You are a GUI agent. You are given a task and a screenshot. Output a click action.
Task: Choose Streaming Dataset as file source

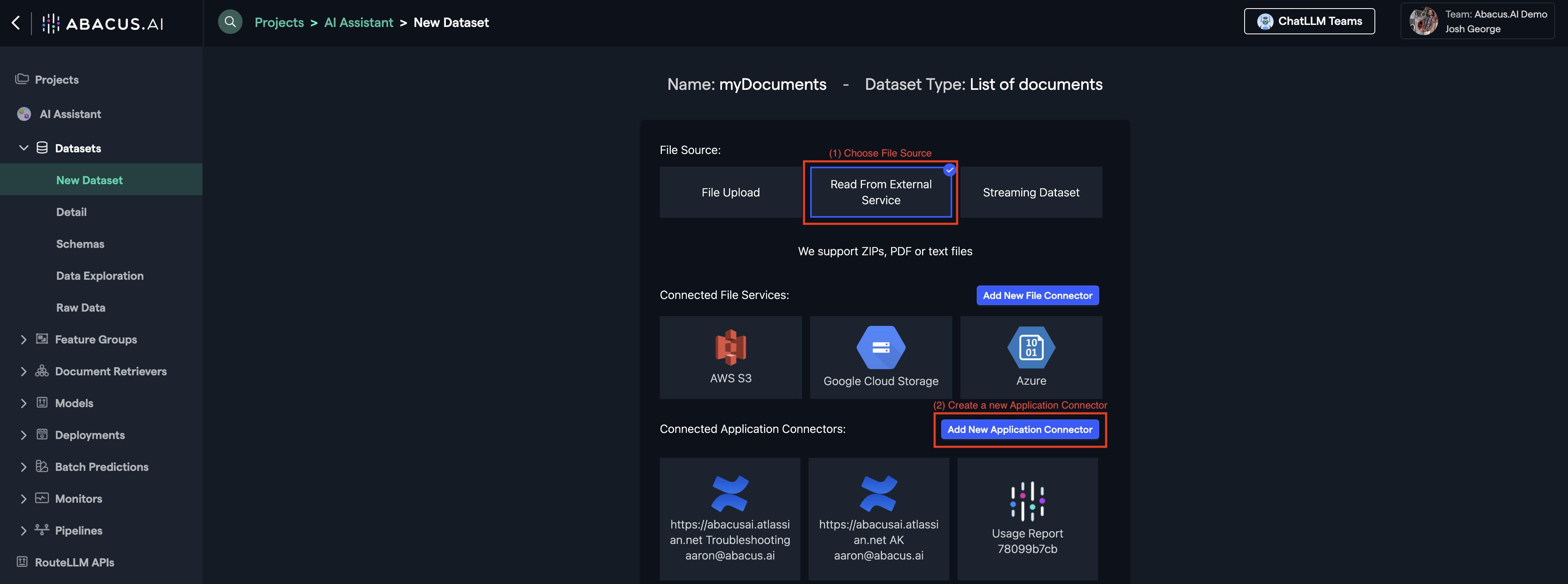point(1031,192)
